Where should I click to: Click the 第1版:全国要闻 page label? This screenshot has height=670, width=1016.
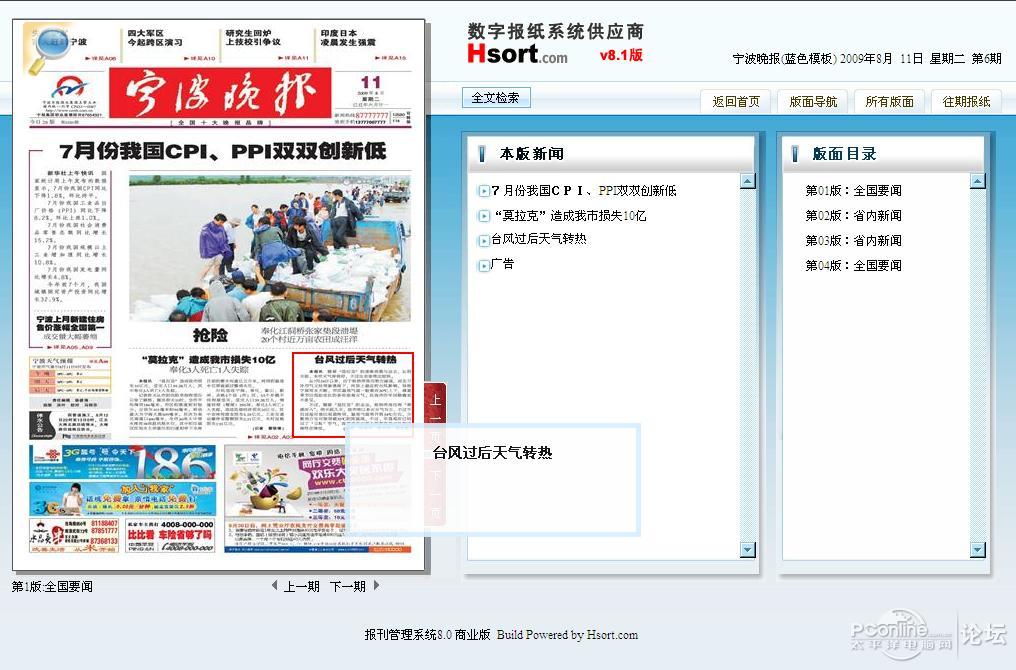(x=52, y=586)
